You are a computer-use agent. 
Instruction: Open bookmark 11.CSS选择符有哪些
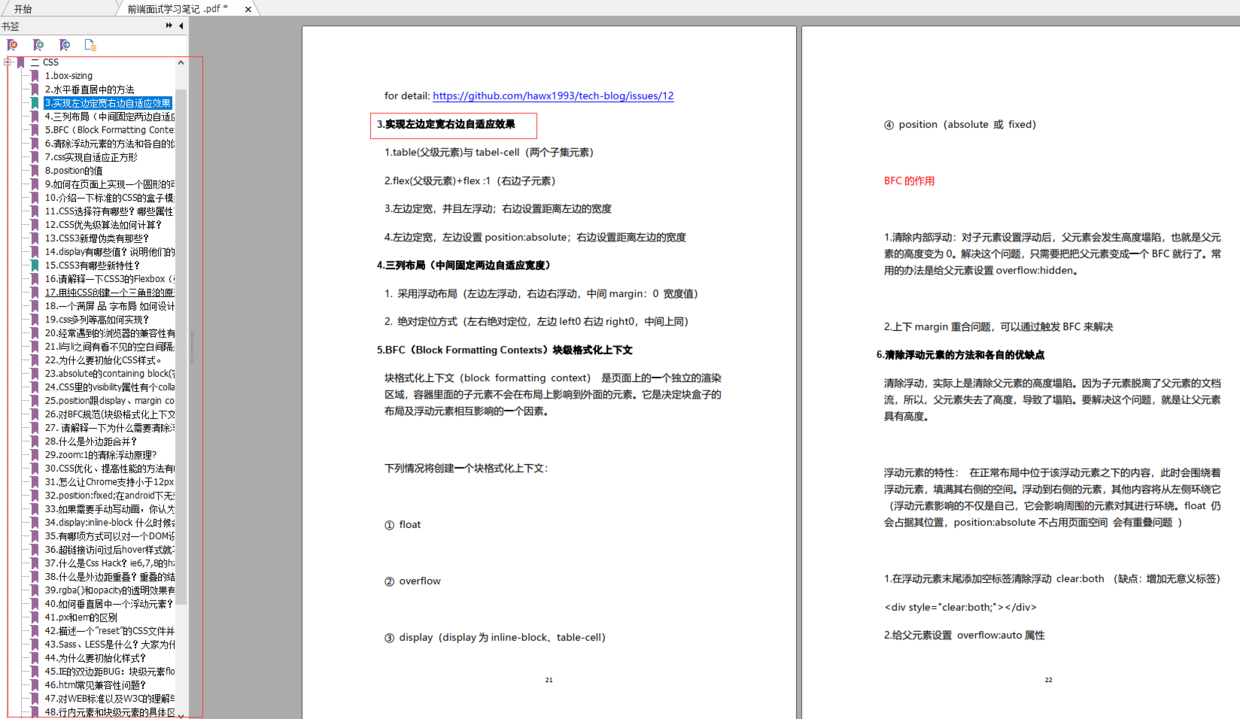point(109,211)
